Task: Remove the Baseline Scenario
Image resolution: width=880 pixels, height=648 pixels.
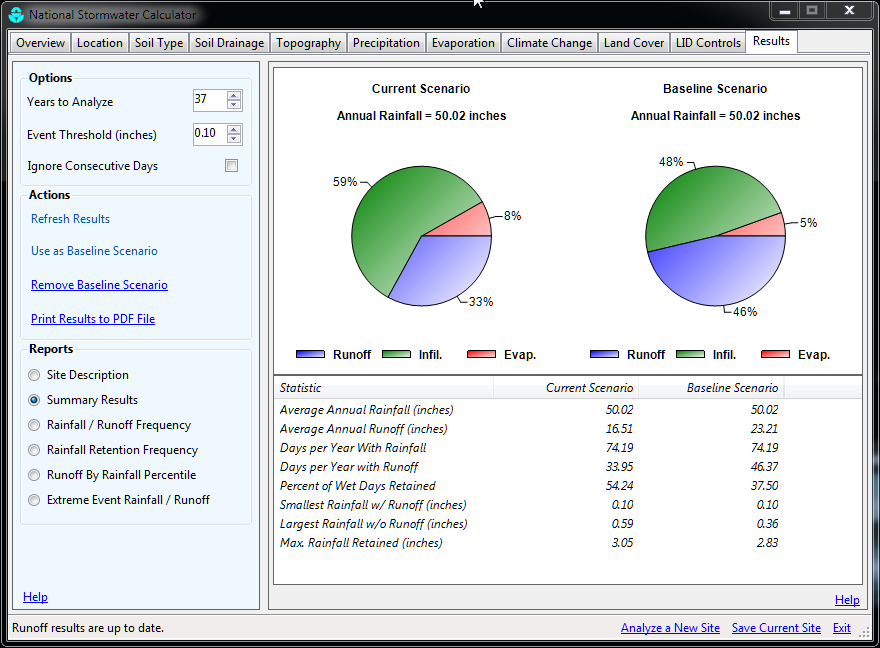Action: tap(99, 285)
